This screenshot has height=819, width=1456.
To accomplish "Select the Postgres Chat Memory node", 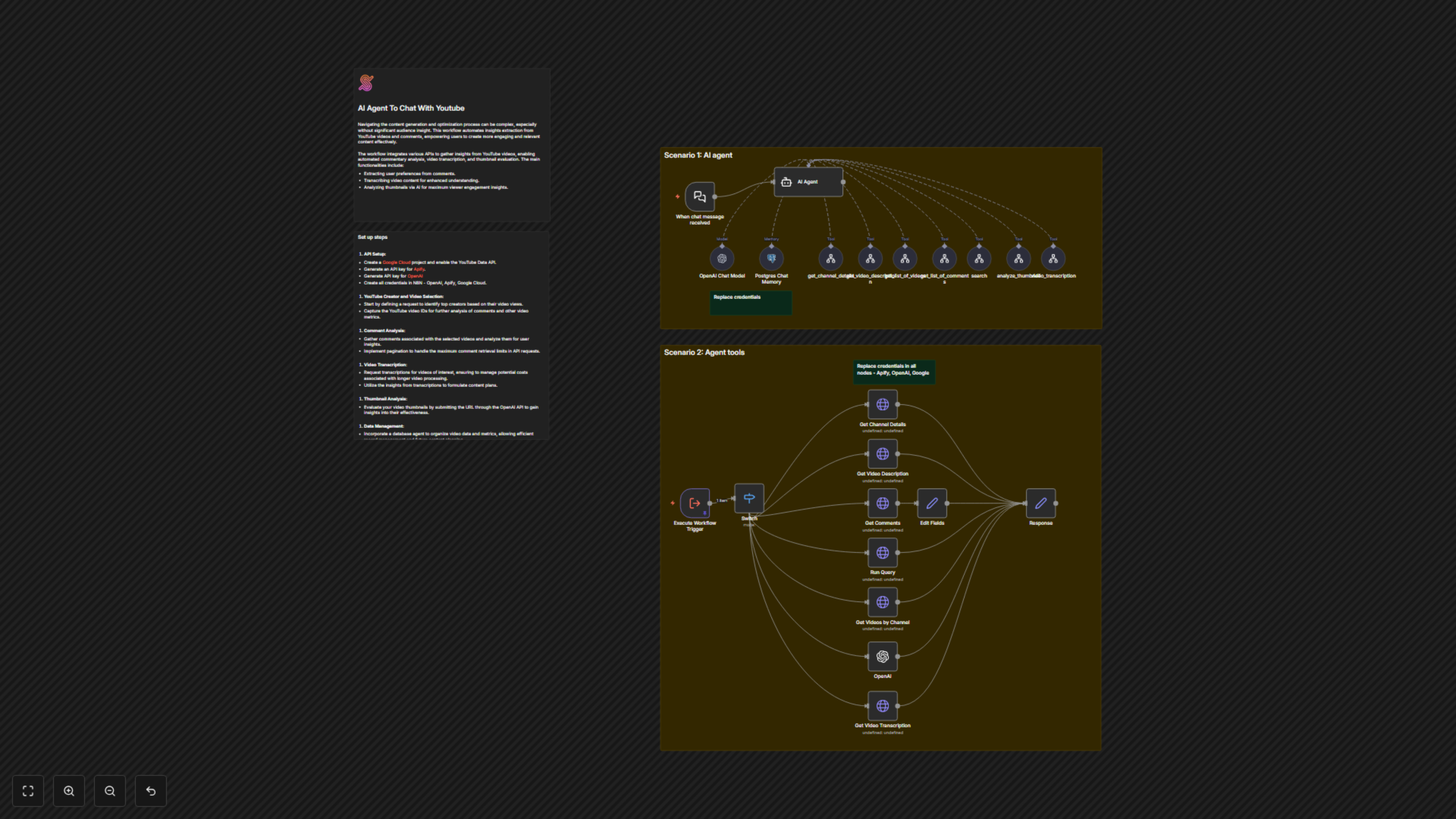I will pos(771,259).
